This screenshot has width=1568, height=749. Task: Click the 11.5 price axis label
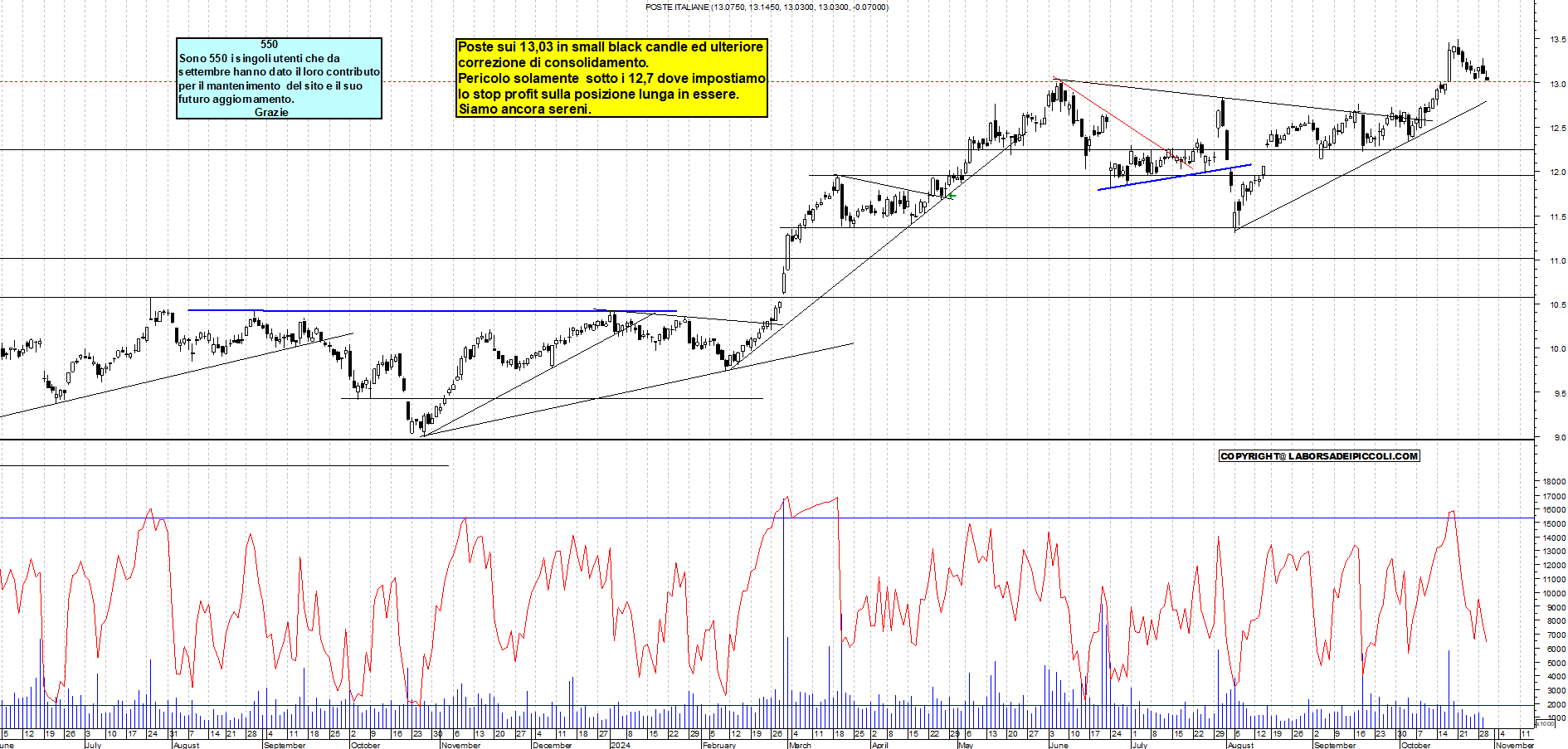coord(1557,217)
